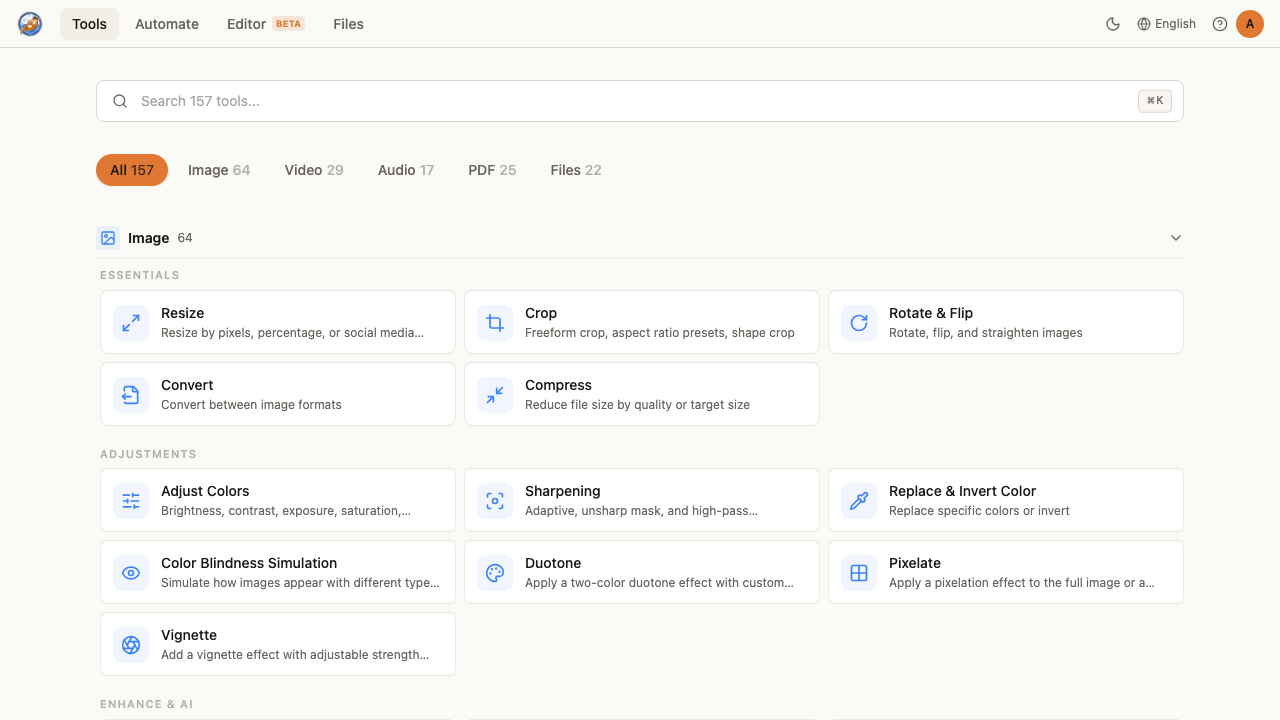Image resolution: width=1280 pixels, height=720 pixels.
Task: Open the Editor BETA tab
Action: [265, 24]
